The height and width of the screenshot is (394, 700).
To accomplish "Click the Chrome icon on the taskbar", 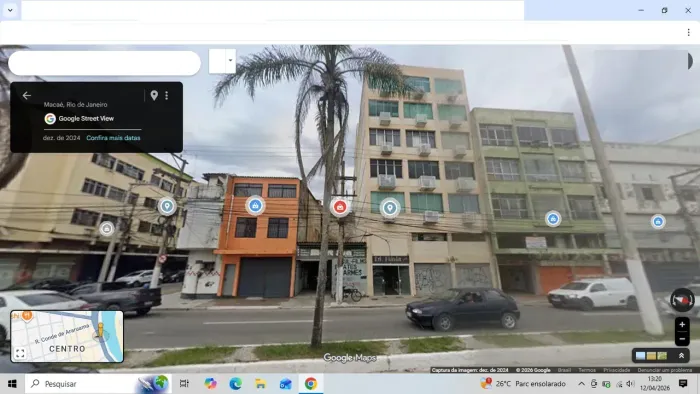I will coord(311,384).
